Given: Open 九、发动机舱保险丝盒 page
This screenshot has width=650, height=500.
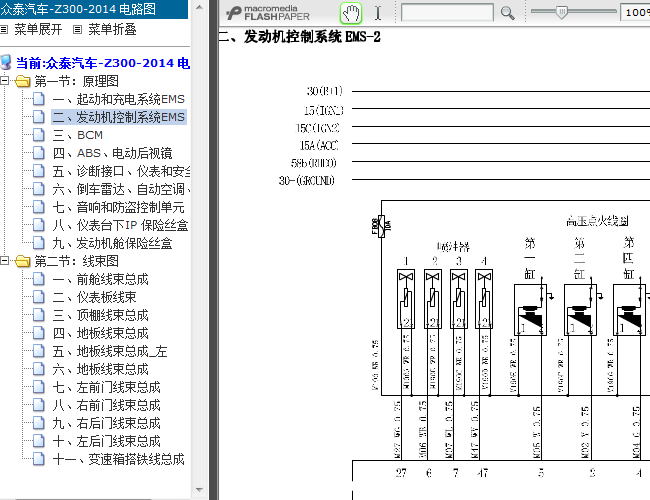Looking at the screenshot, I should coord(112,243).
